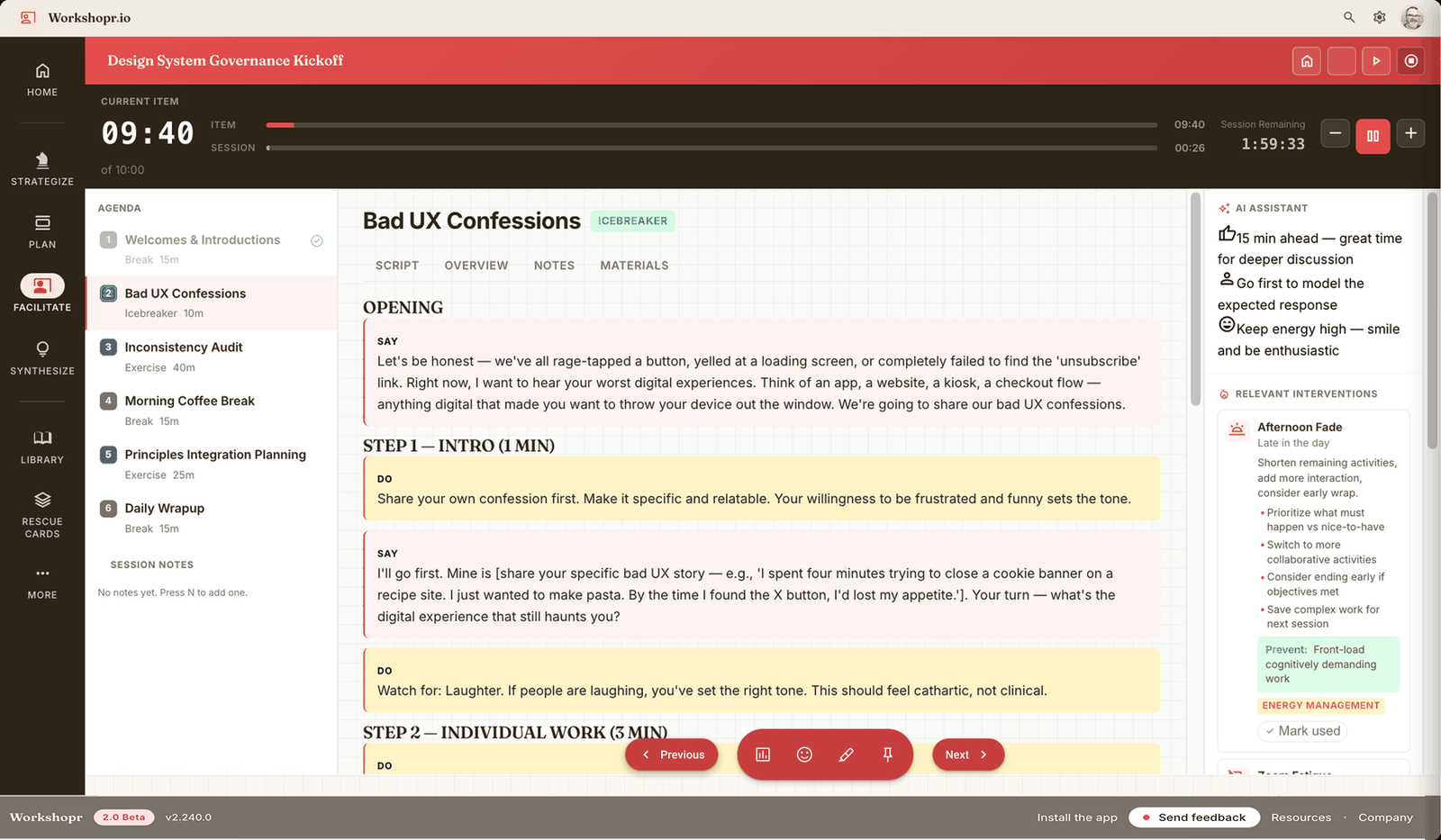This screenshot has width=1441, height=840.
Task: Open the Strategize section
Action: pyautogui.click(x=42, y=169)
